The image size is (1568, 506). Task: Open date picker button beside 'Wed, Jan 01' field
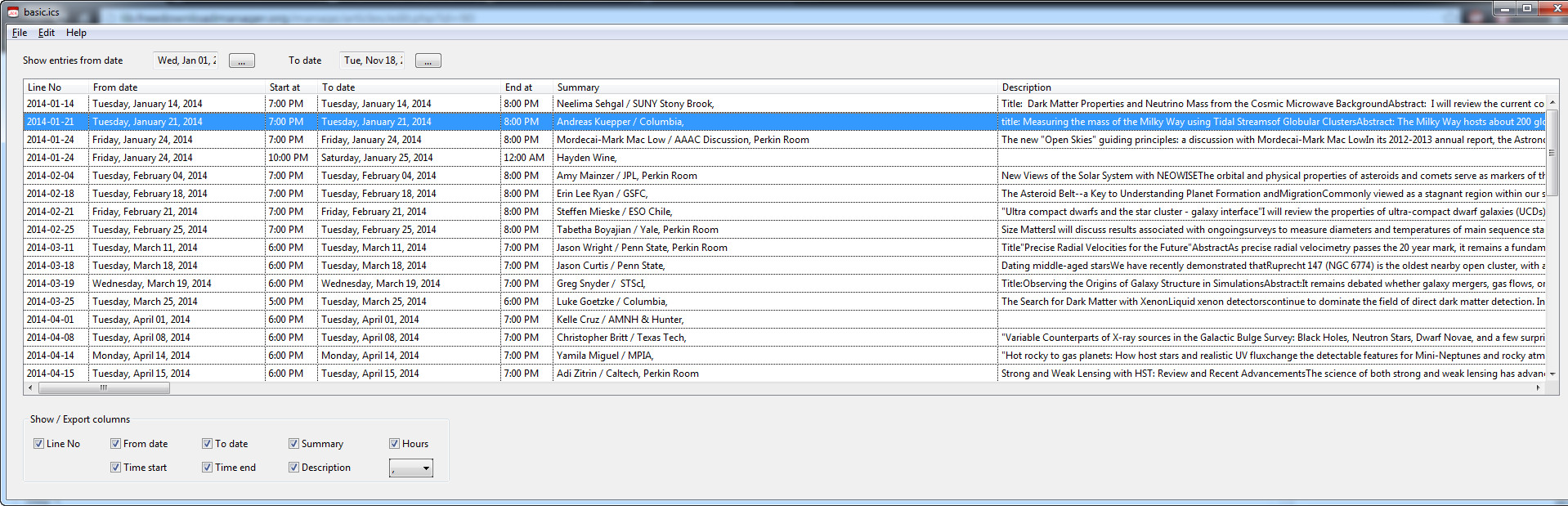(x=242, y=60)
